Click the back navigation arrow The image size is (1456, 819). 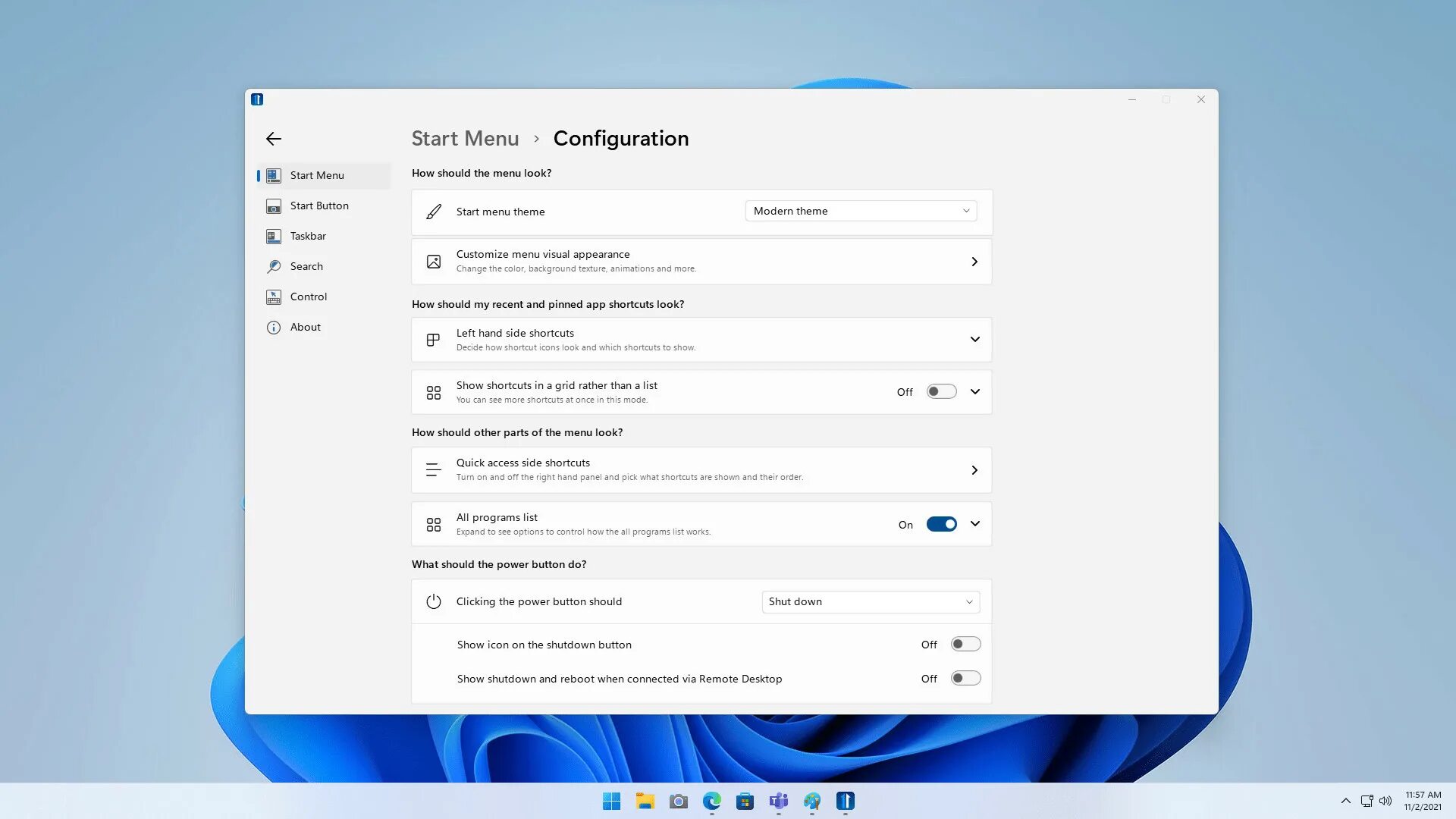272,138
